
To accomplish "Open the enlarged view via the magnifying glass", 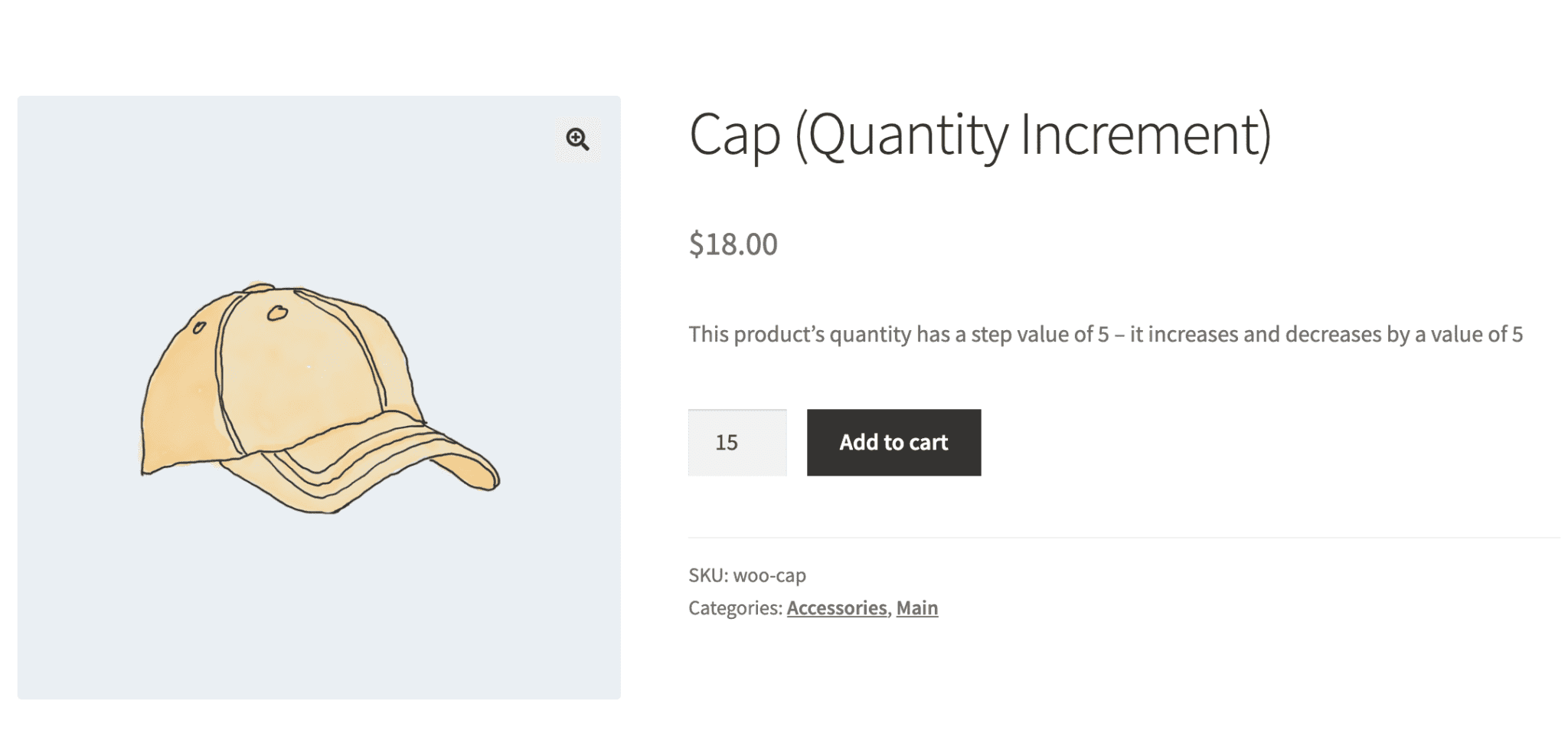I will [x=578, y=139].
